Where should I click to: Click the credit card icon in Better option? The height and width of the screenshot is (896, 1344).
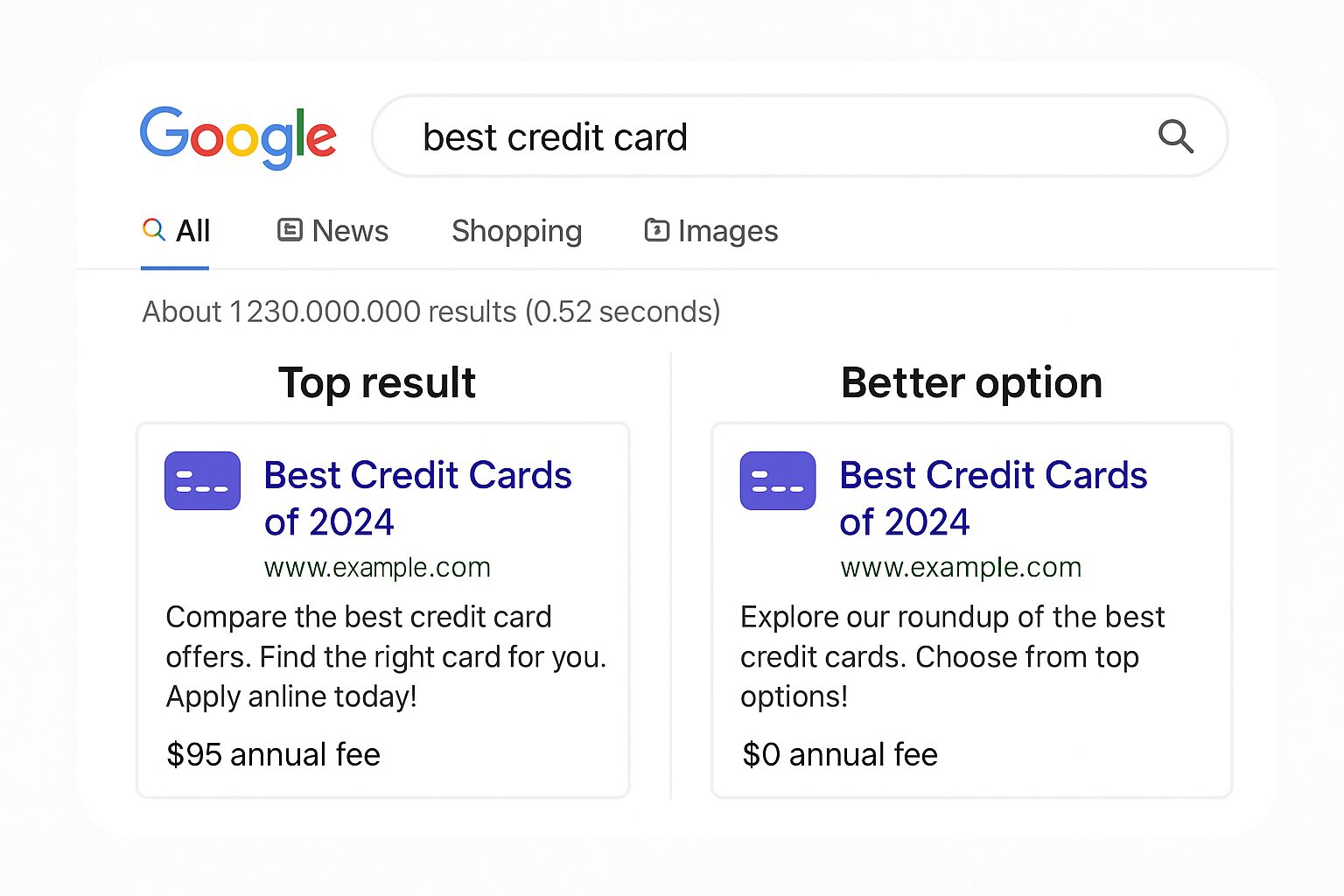(778, 480)
